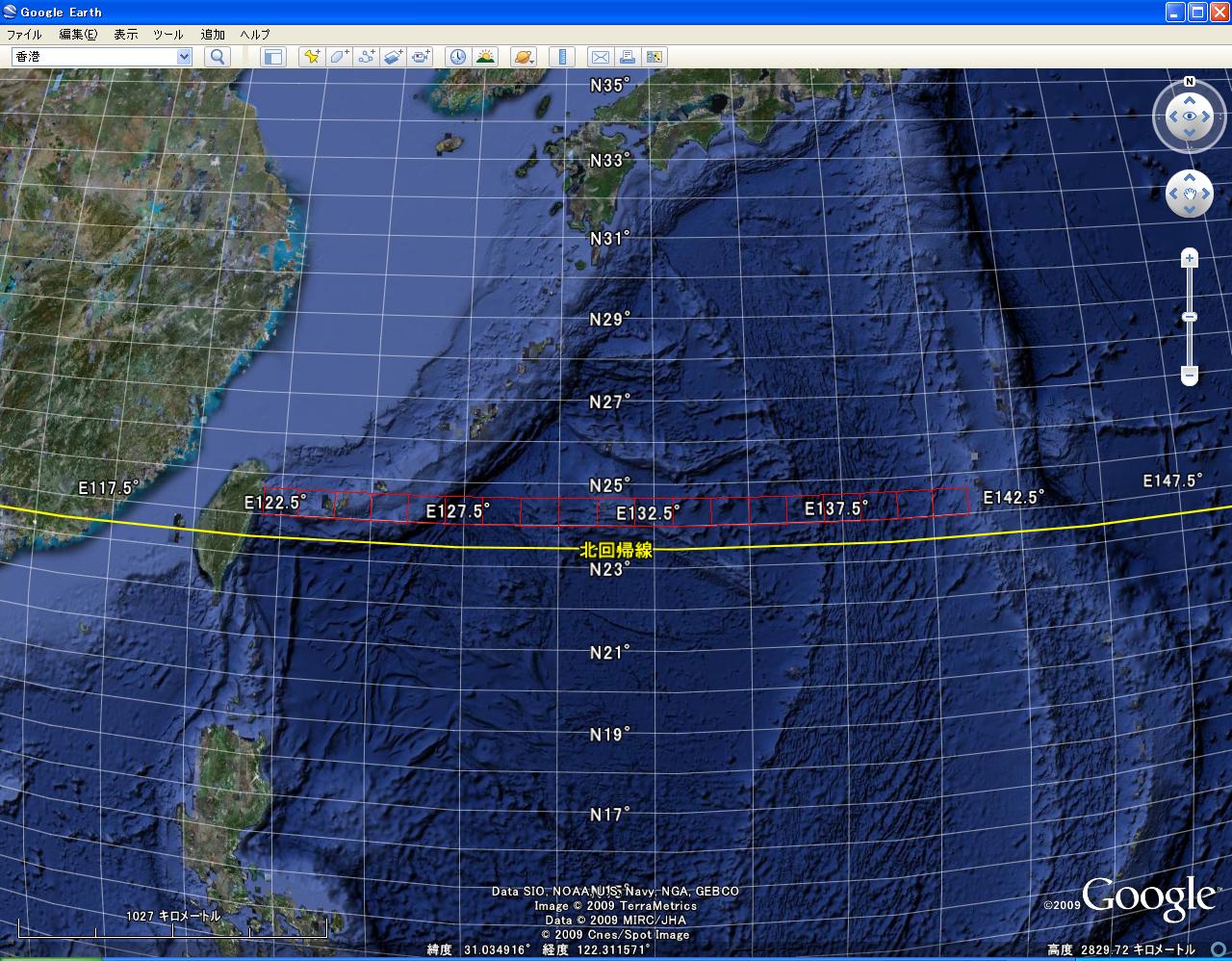Select the add path tool
This screenshot has width=1232, height=961.
click(366, 57)
